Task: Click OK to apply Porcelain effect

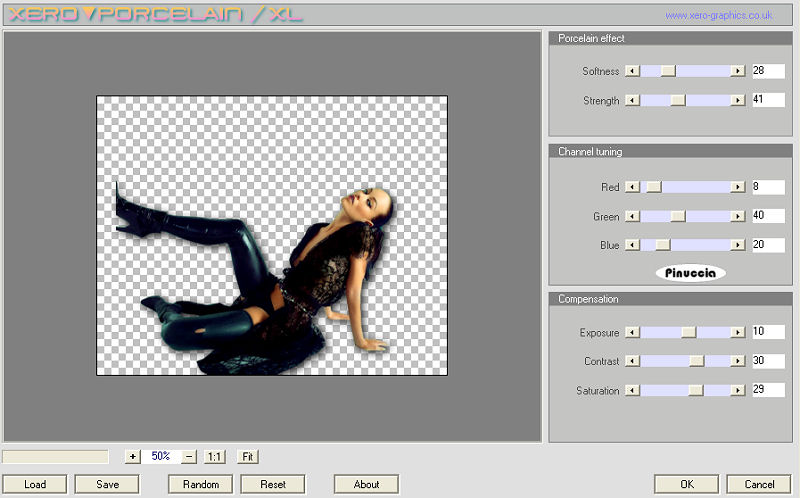Action: tap(686, 485)
